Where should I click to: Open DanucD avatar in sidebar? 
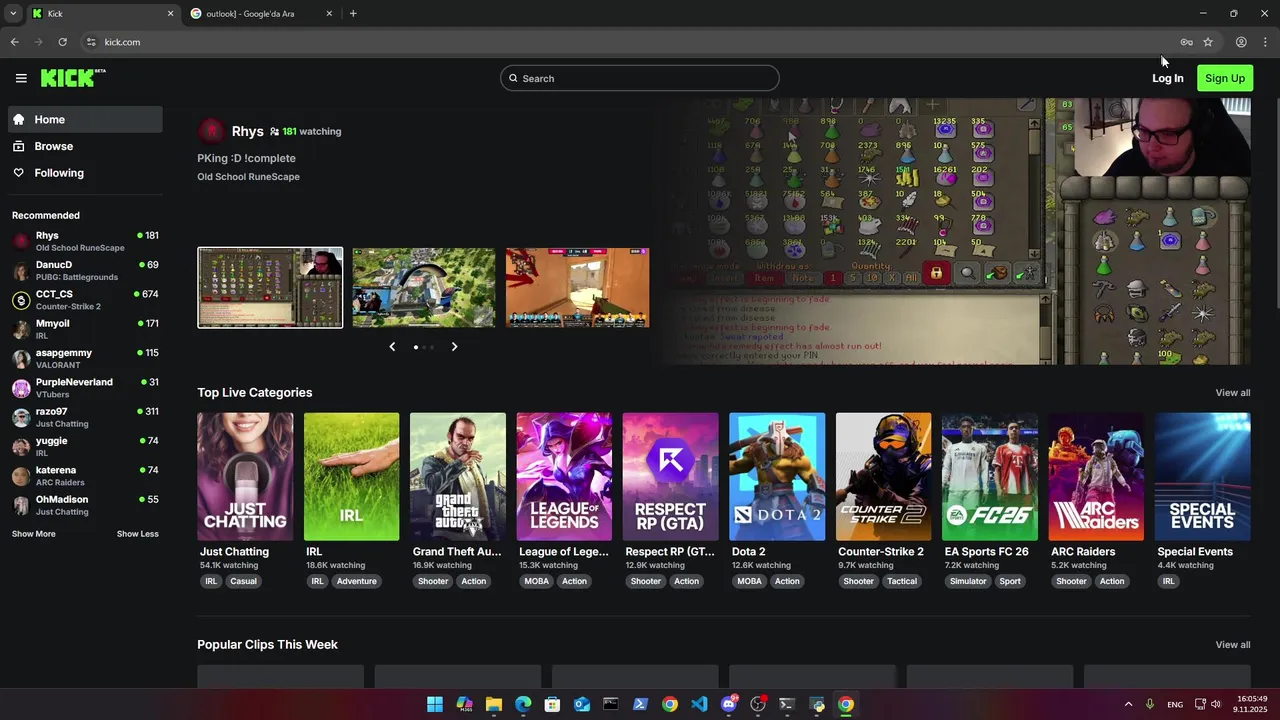click(x=21, y=271)
